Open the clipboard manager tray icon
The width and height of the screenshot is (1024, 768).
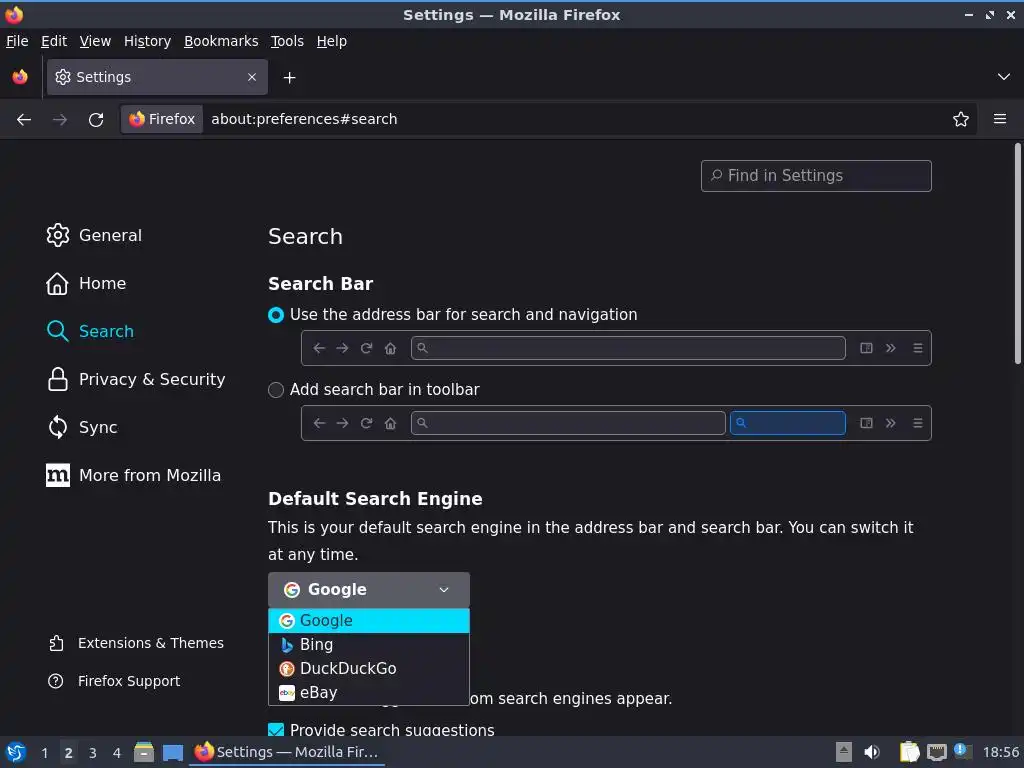click(909, 752)
